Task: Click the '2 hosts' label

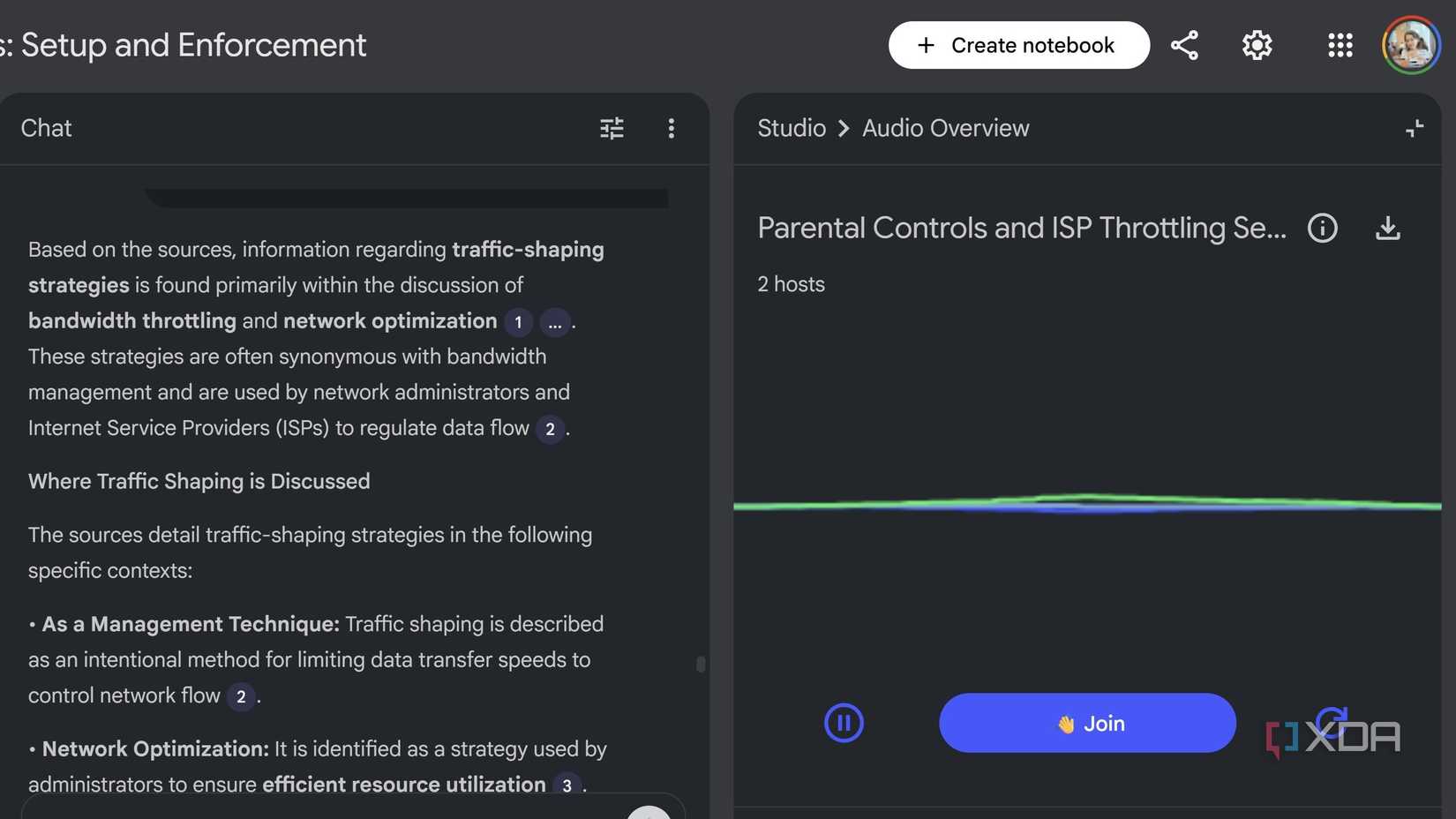Action: pyautogui.click(x=791, y=284)
